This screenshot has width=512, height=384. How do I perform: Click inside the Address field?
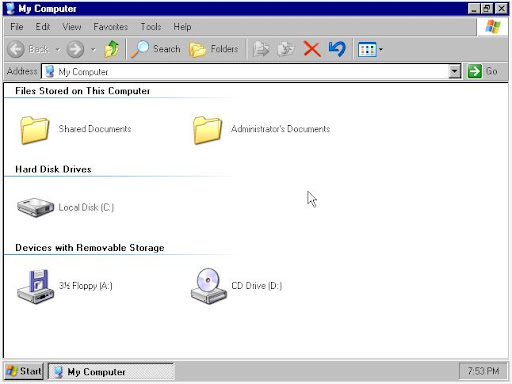click(x=251, y=71)
